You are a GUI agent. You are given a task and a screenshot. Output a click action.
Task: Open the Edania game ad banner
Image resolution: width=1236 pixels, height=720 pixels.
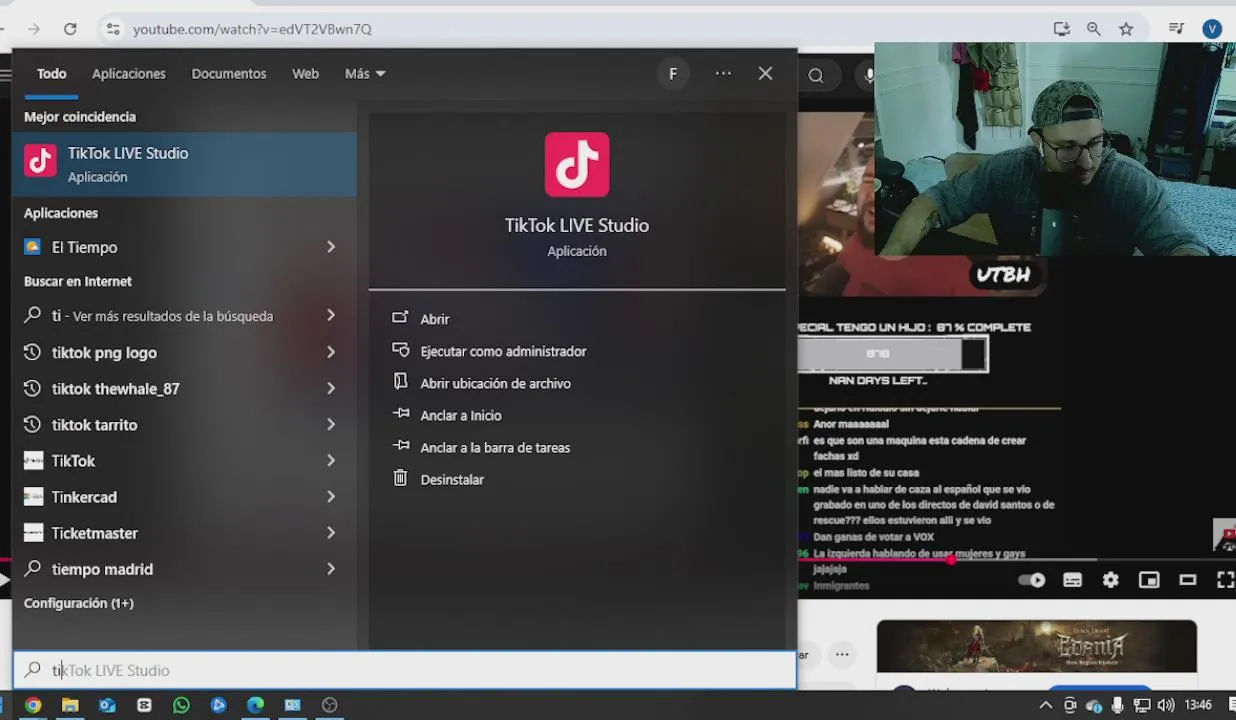pos(1037,646)
